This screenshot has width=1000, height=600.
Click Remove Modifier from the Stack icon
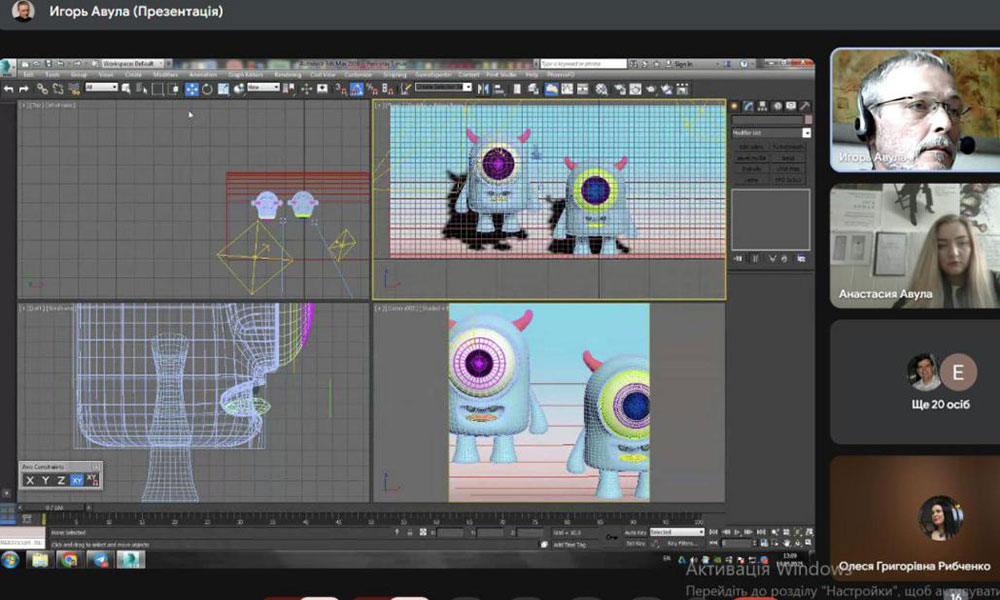784,258
